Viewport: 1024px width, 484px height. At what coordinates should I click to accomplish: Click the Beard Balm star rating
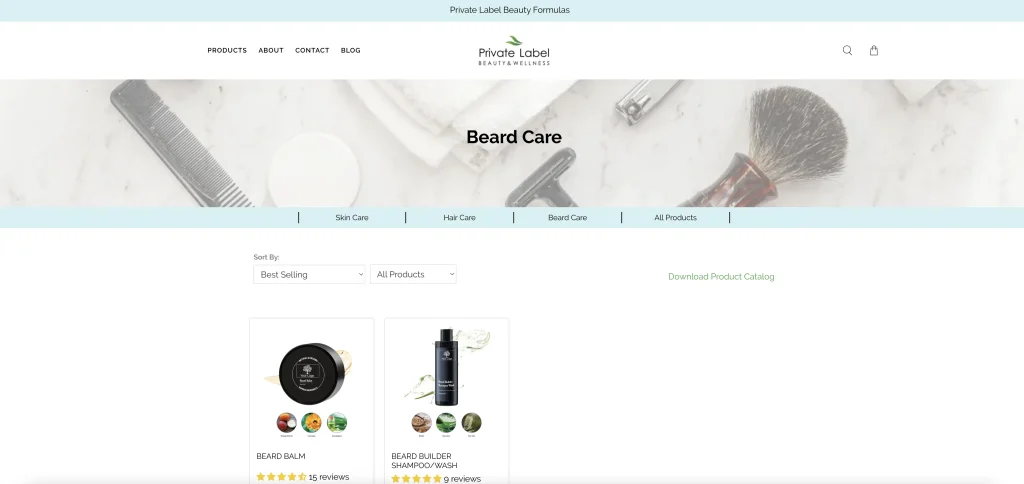tap(281, 477)
